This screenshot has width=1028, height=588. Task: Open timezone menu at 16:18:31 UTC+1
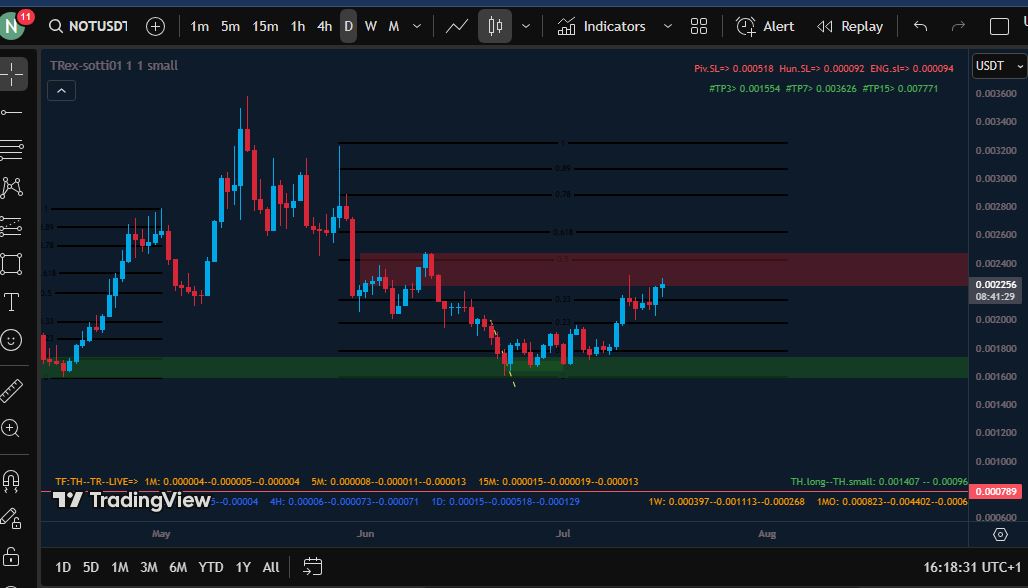[972, 567]
